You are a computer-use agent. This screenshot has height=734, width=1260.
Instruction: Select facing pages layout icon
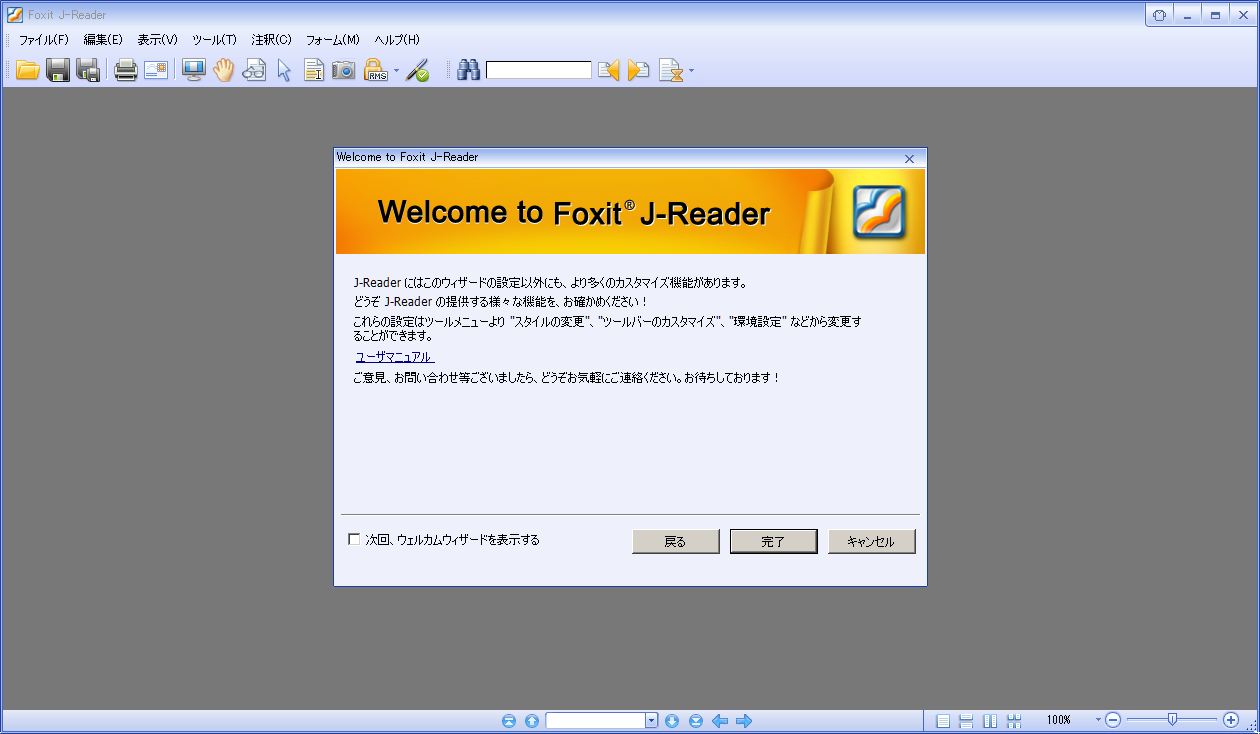tap(990, 720)
